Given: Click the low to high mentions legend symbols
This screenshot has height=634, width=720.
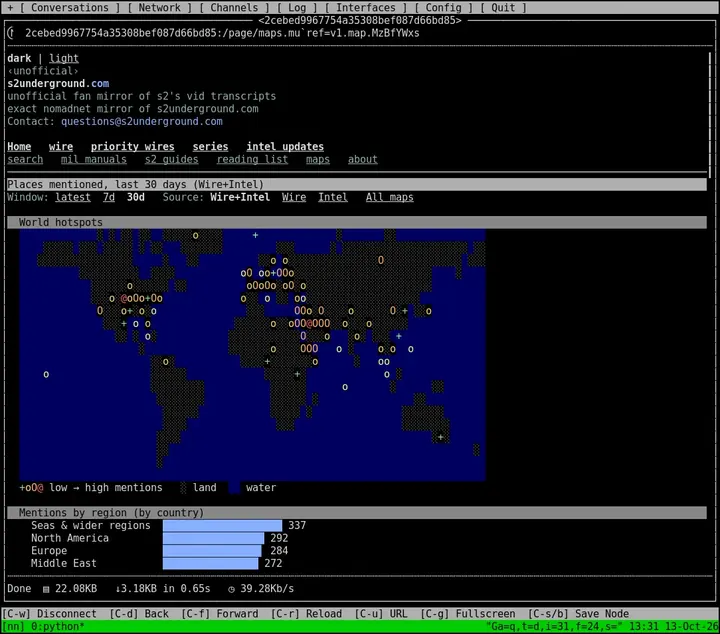Looking at the screenshot, I should [31, 488].
